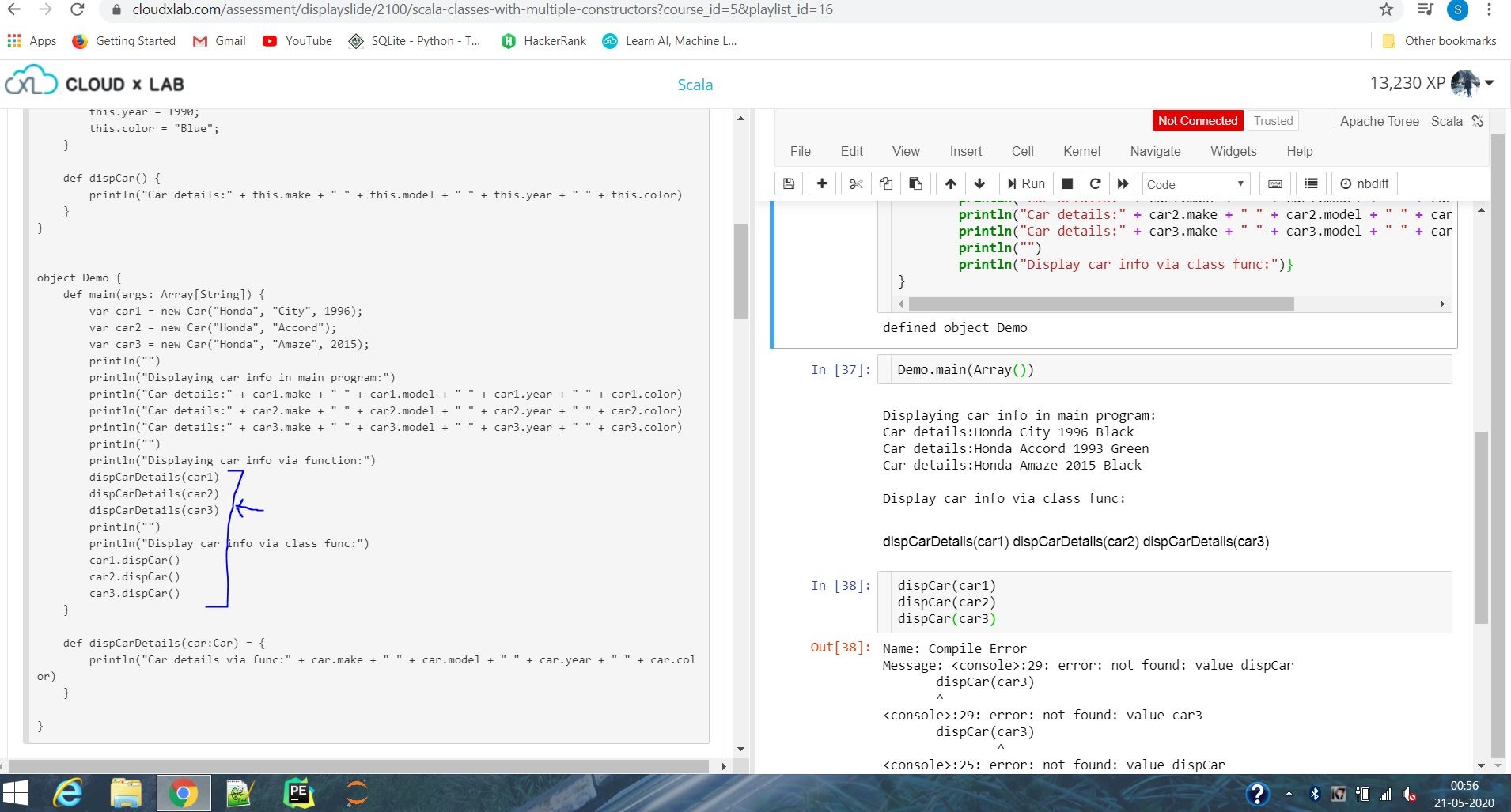
Task: Copy selected cells in the notebook toolbar
Action: point(885,183)
